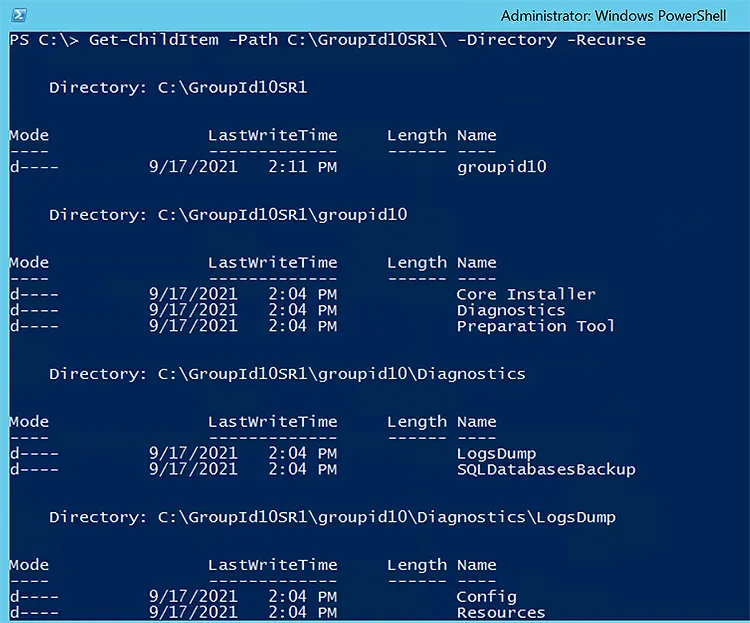Screen dimensions: 750x623
Task: Select the 'Resources' folder name
Action: (501, 612)
